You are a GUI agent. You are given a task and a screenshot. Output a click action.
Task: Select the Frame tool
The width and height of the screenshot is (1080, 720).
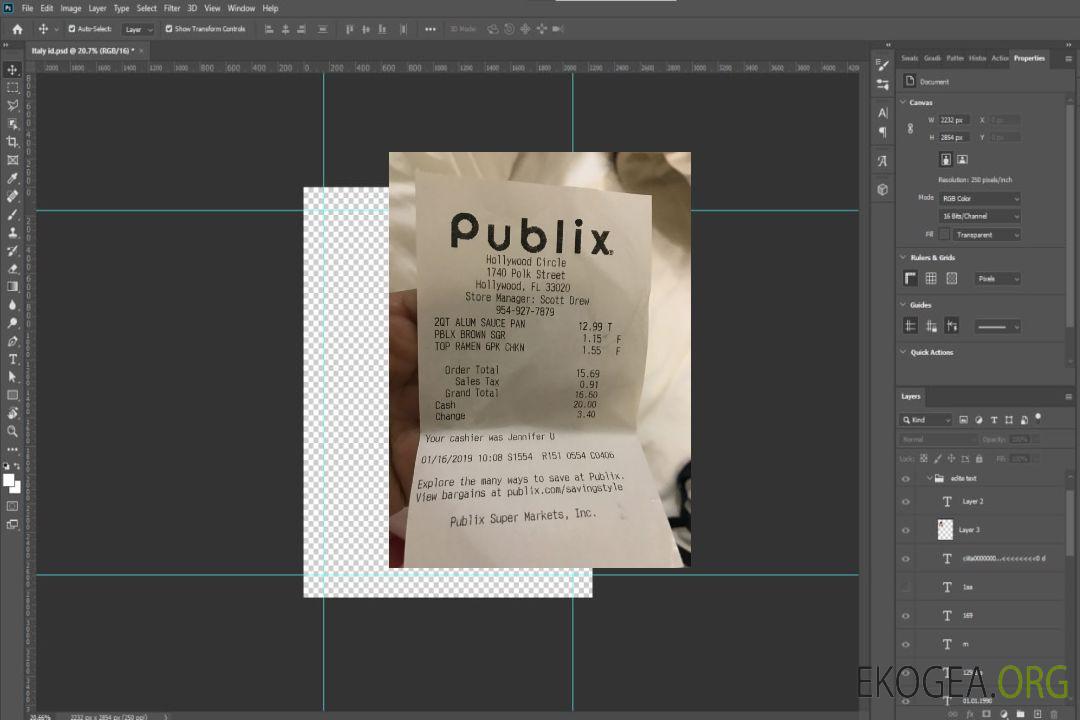(x=12, y=160)
